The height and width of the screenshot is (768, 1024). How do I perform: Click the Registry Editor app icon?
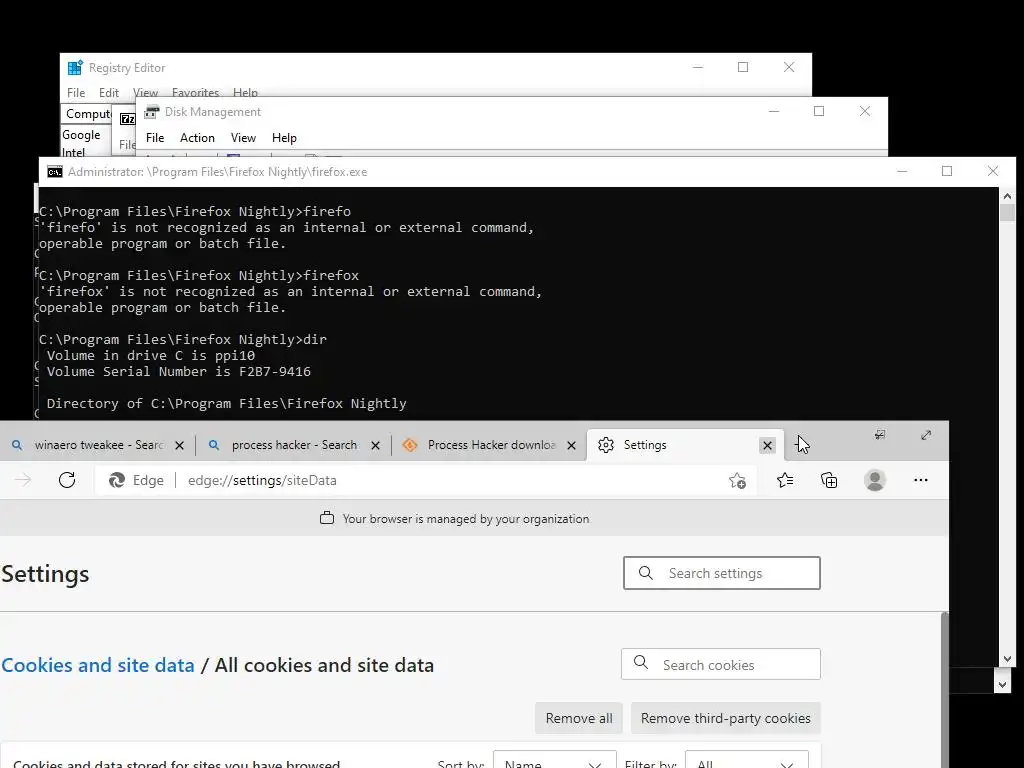pyautogui.click(x=75, y=67)
